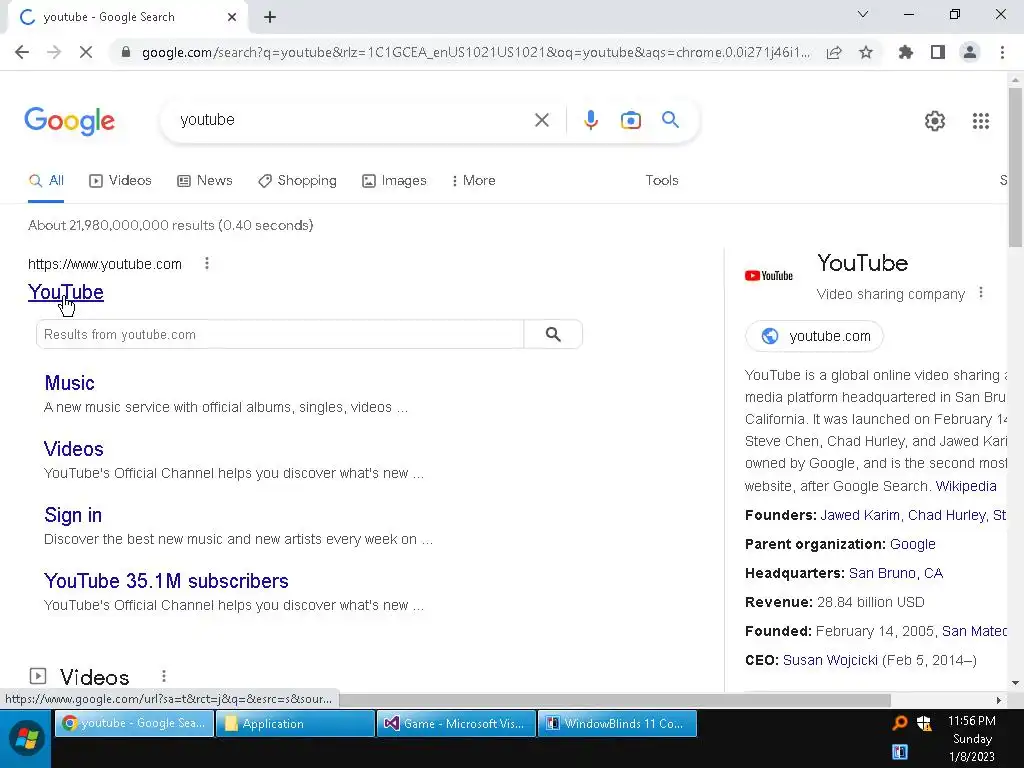
Task: Open the Music sitelink
Action: [69, 383]
